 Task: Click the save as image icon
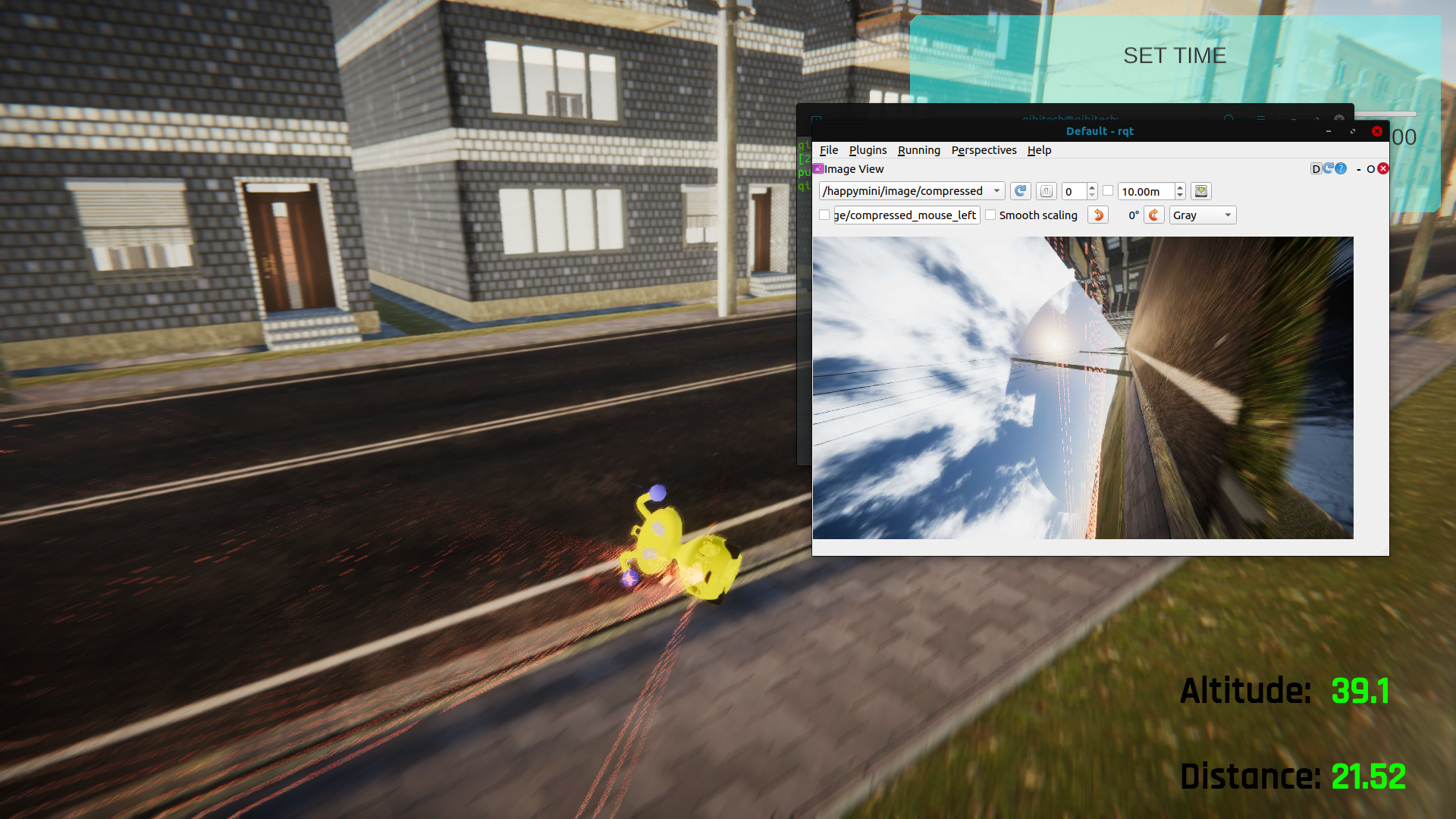pos(1200,191)
